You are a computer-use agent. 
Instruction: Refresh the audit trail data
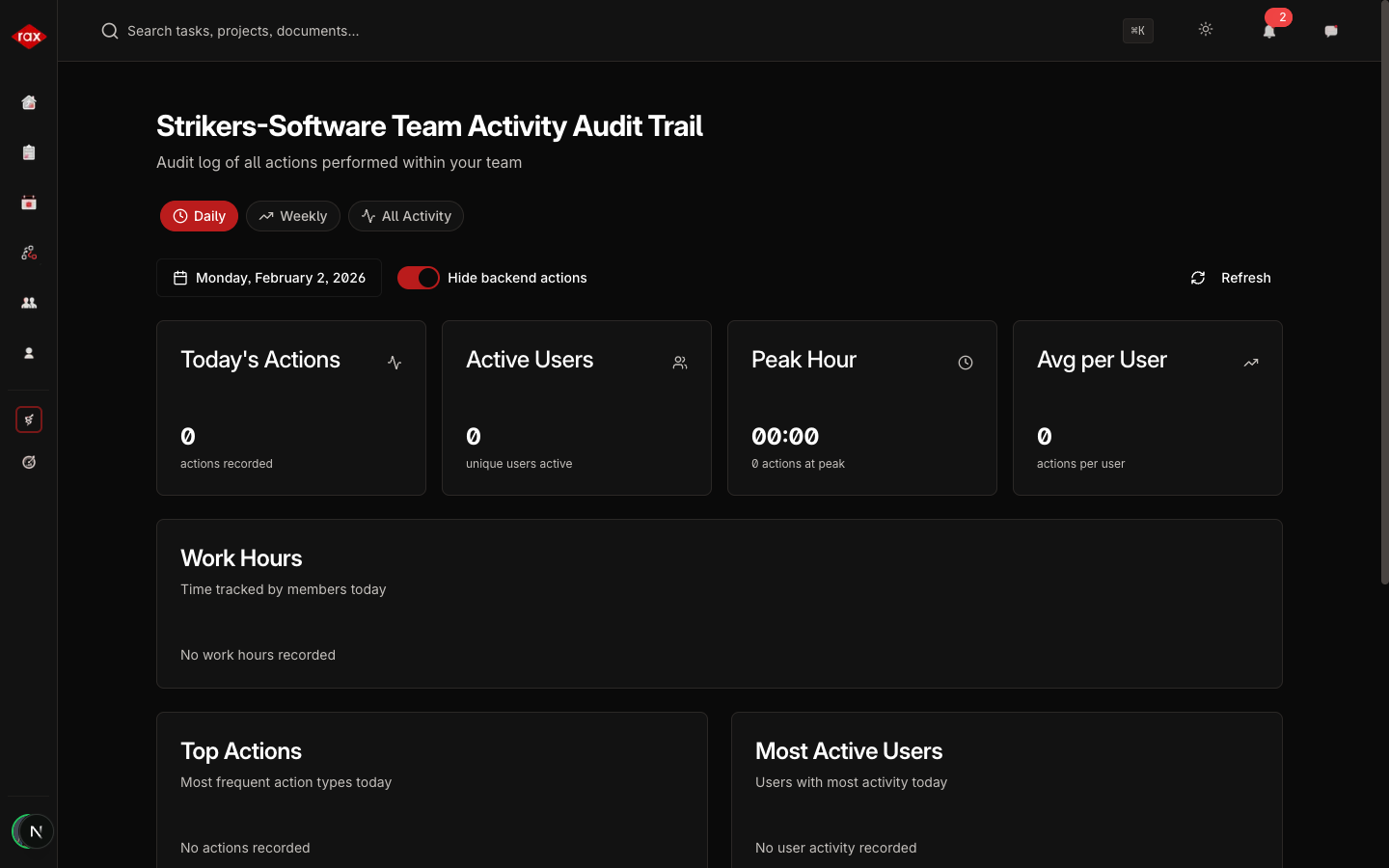point(1230,278)
